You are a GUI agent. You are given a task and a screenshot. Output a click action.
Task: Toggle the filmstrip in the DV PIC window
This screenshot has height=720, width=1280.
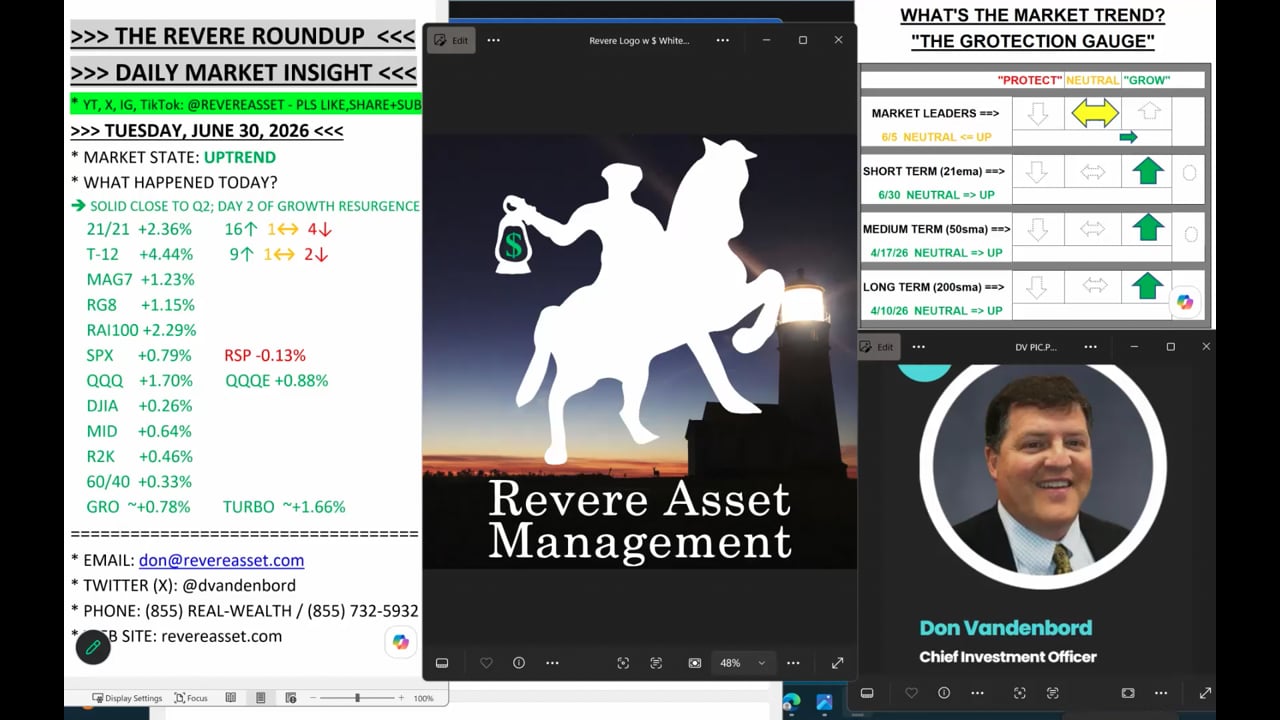(x=867, y=693)
